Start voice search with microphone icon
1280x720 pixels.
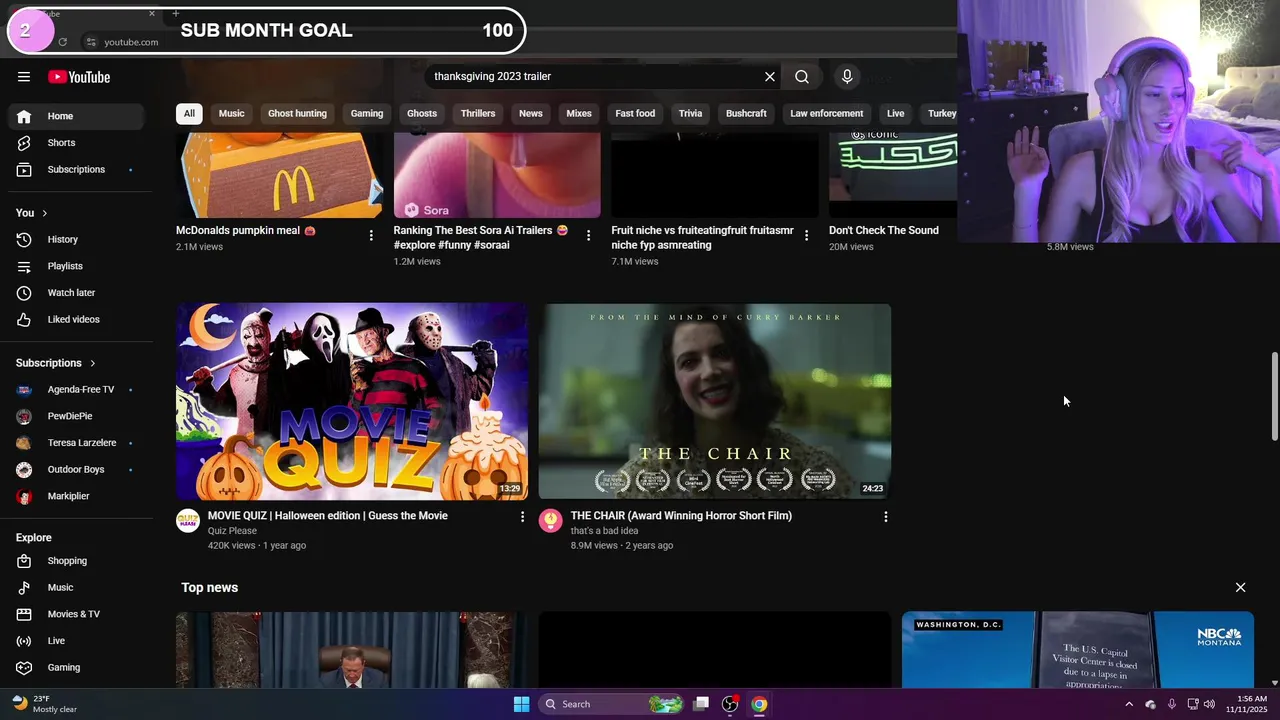(x=847, y=77)
